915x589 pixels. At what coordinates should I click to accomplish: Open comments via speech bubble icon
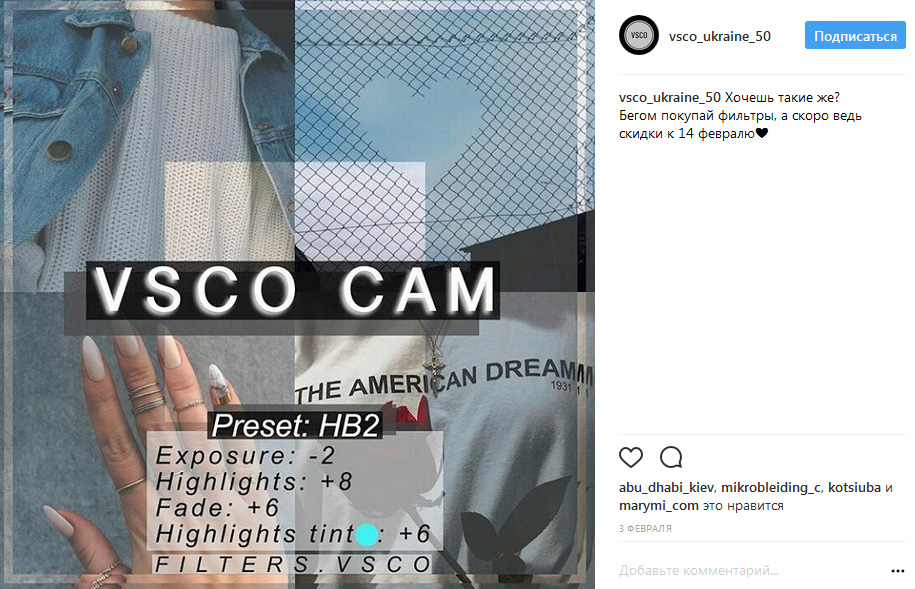coord(671,458)
